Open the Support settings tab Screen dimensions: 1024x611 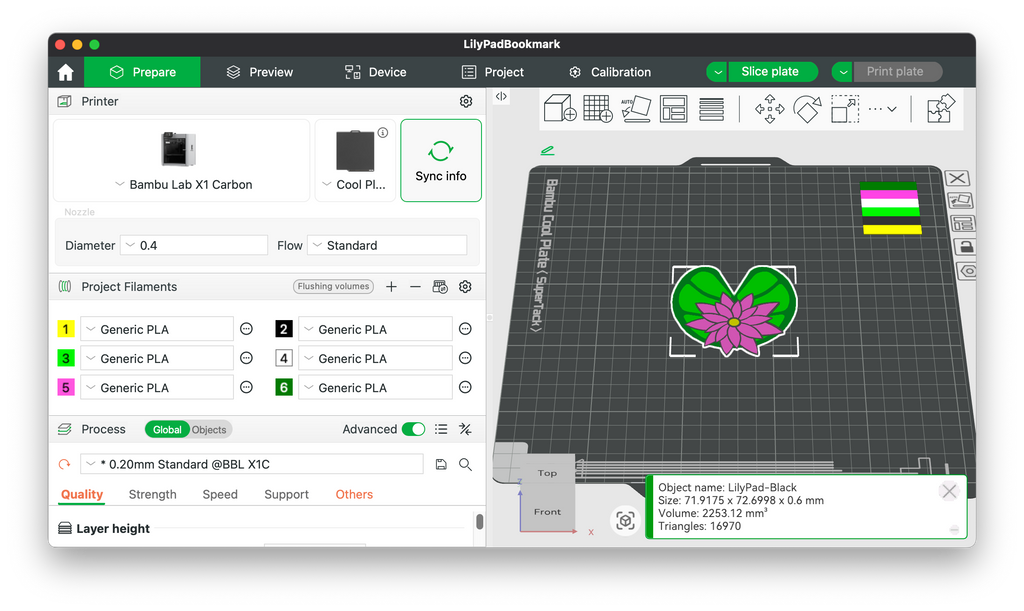(x=286, y=494)
